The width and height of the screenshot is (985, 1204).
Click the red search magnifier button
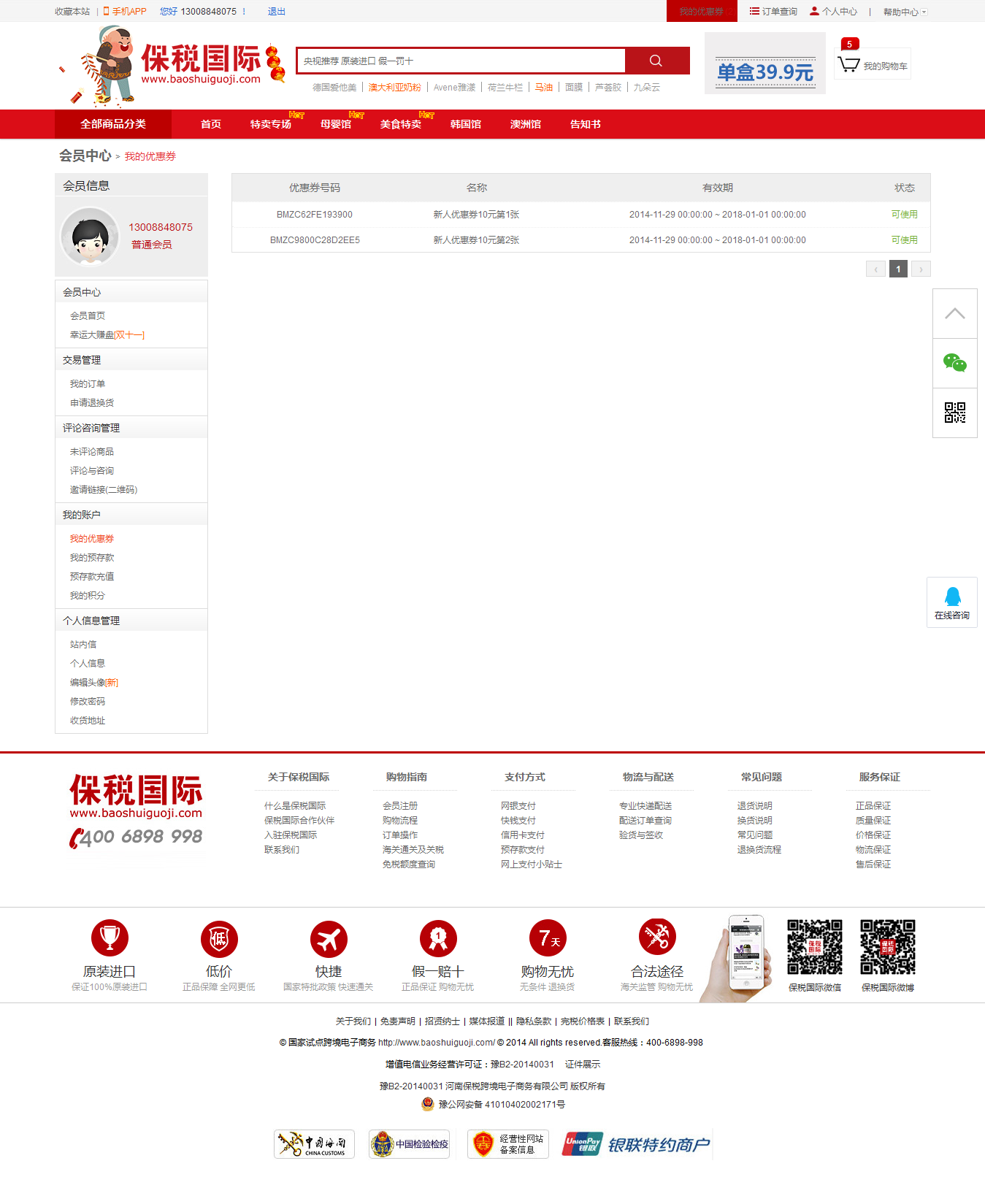coord(657,61)
